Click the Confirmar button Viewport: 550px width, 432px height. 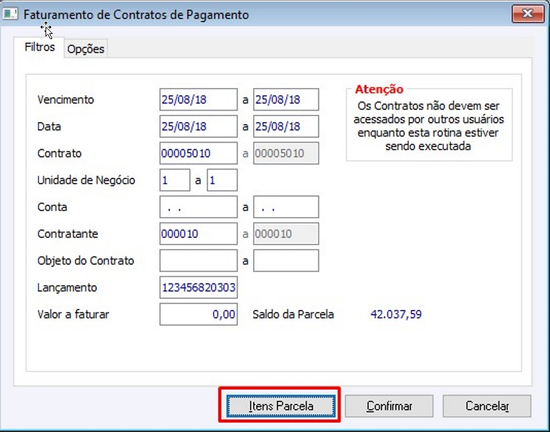[x=389, y=406]
